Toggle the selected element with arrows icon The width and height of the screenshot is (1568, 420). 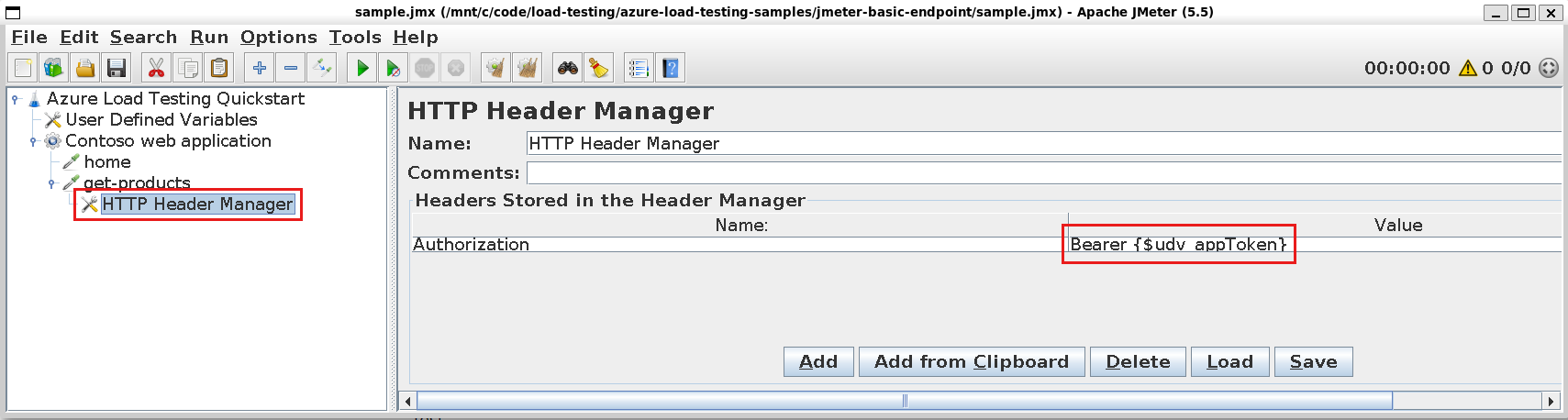[x=322, y=68]
